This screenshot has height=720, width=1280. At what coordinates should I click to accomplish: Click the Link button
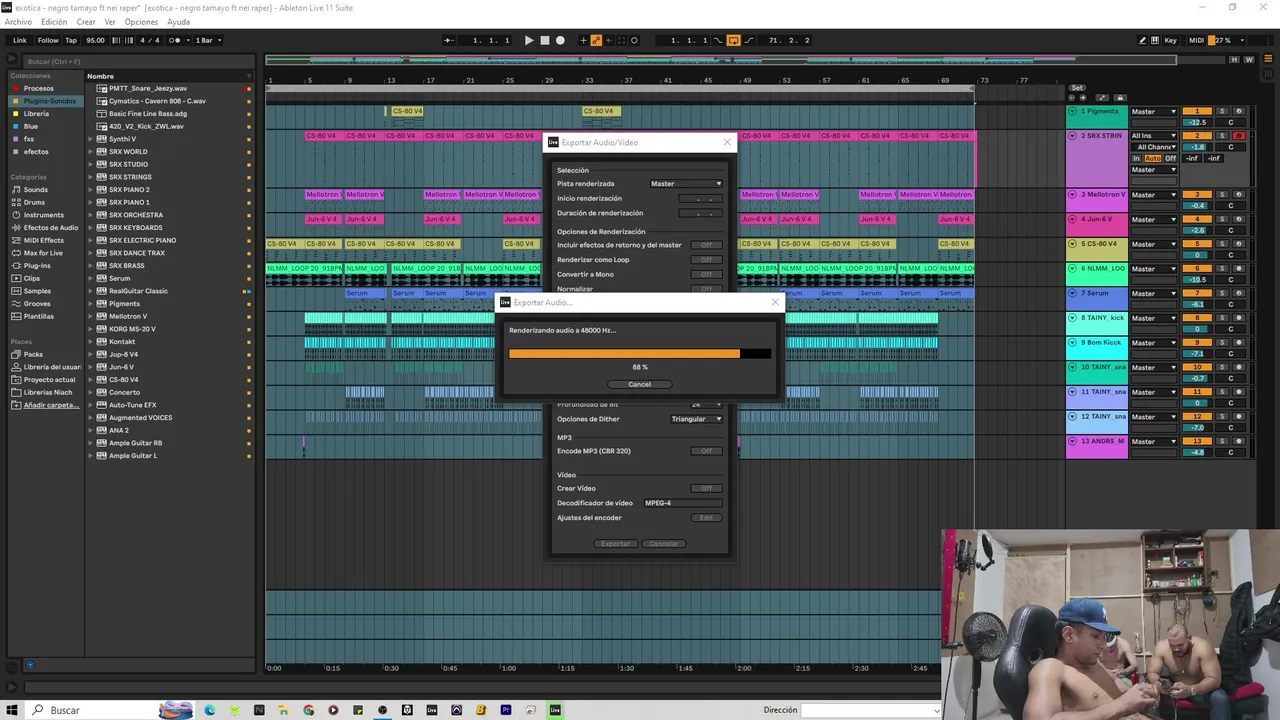[x=20, y=40]
